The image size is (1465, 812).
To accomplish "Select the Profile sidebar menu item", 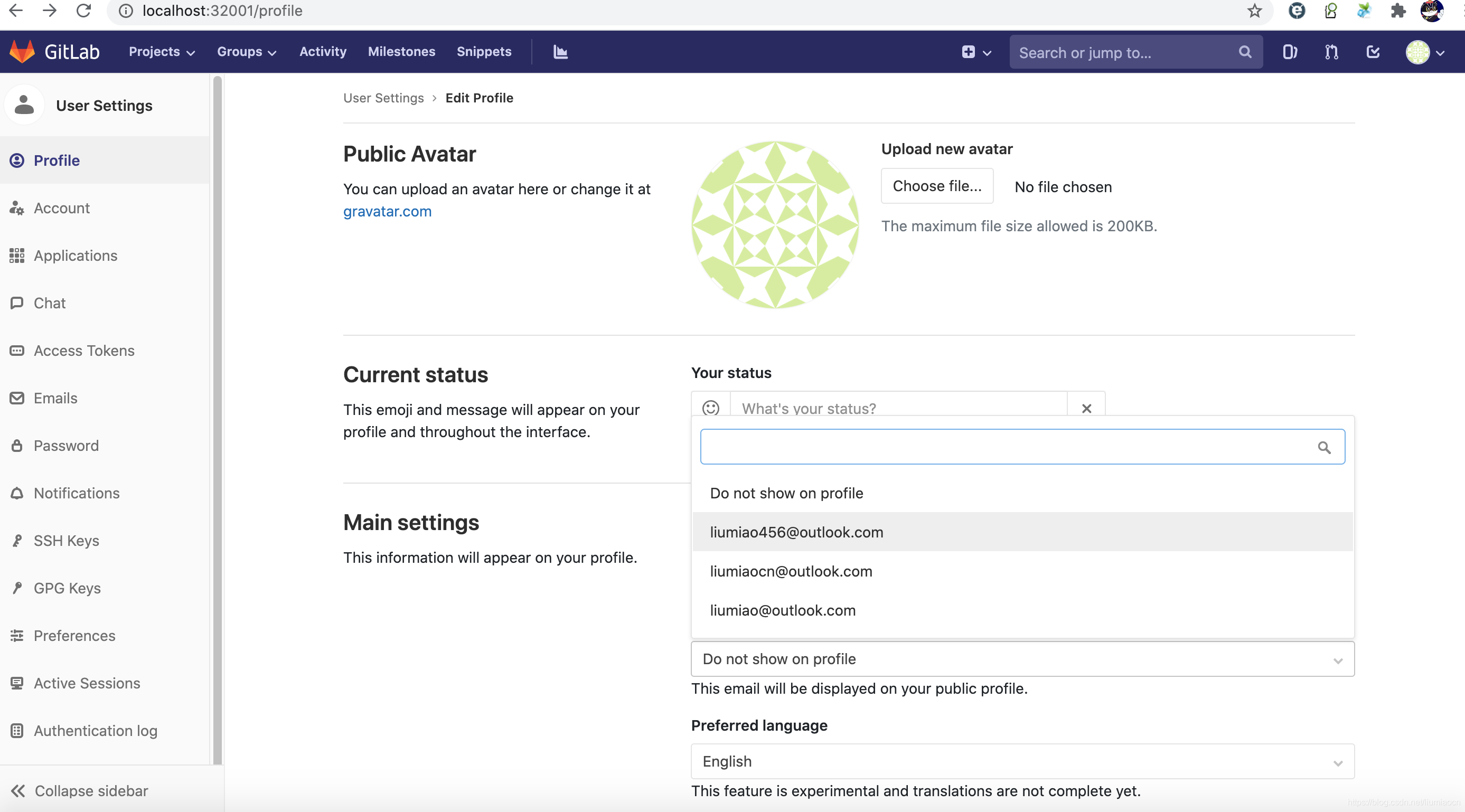I will (56, 160).
